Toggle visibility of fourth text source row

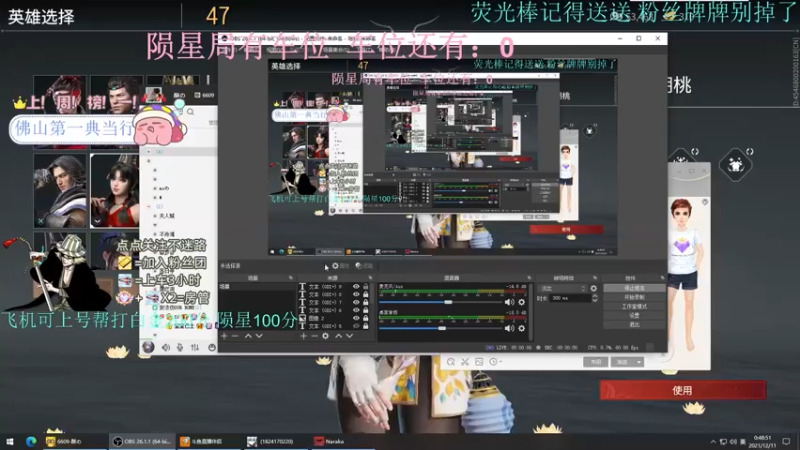pos(356,310)
